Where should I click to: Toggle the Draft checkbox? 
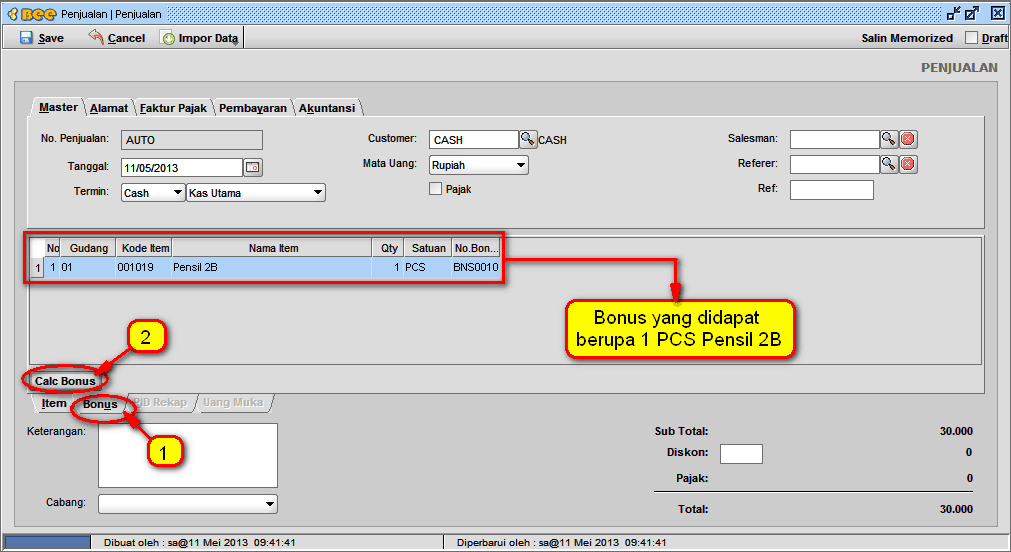pyautogui.click(x=971, y=37)
